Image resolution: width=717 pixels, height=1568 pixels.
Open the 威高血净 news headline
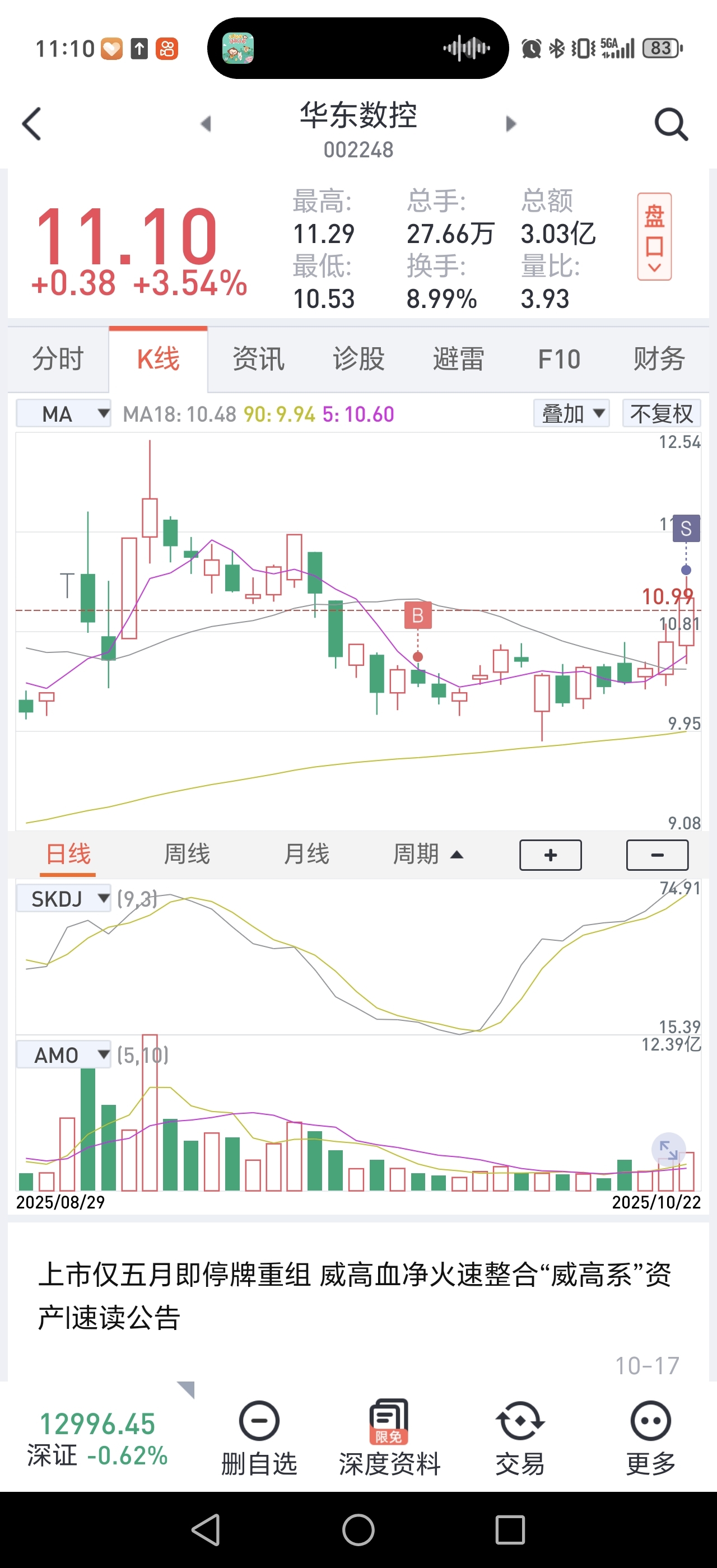coord(355,1295)
